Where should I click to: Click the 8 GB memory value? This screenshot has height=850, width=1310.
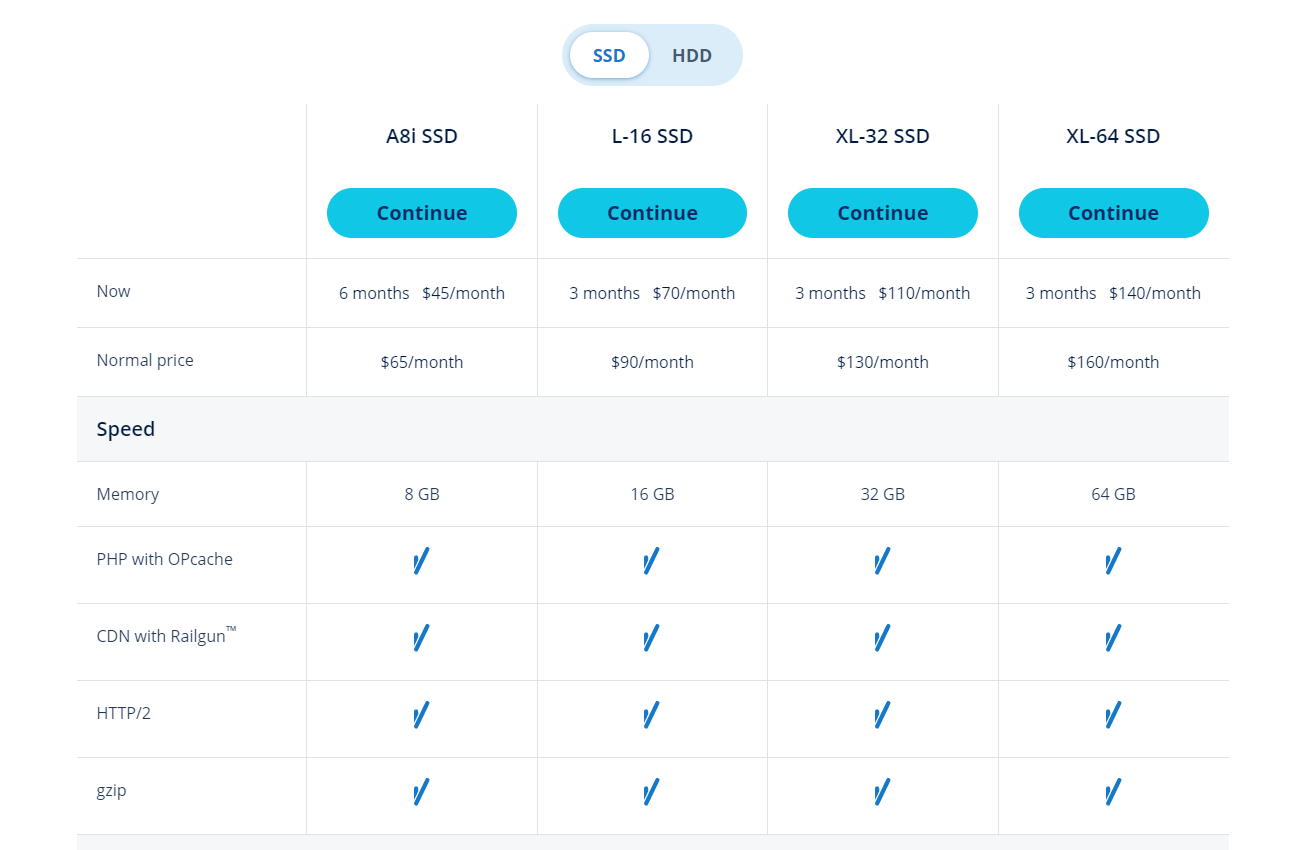(x=422, y=494)
